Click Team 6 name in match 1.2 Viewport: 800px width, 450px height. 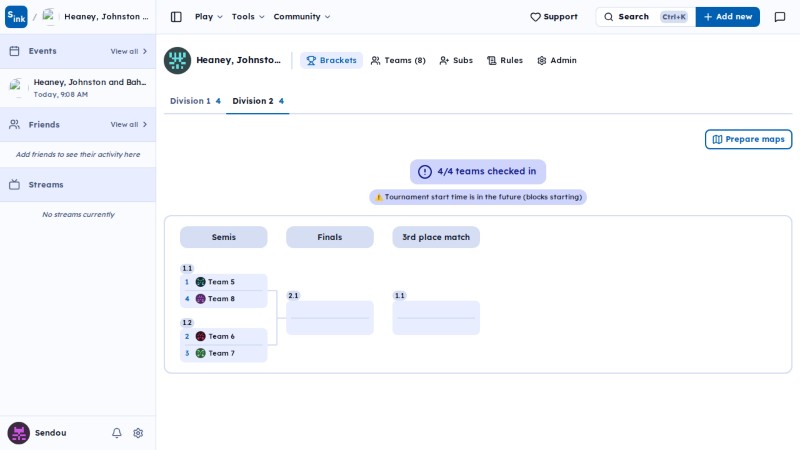pos(221,336)
